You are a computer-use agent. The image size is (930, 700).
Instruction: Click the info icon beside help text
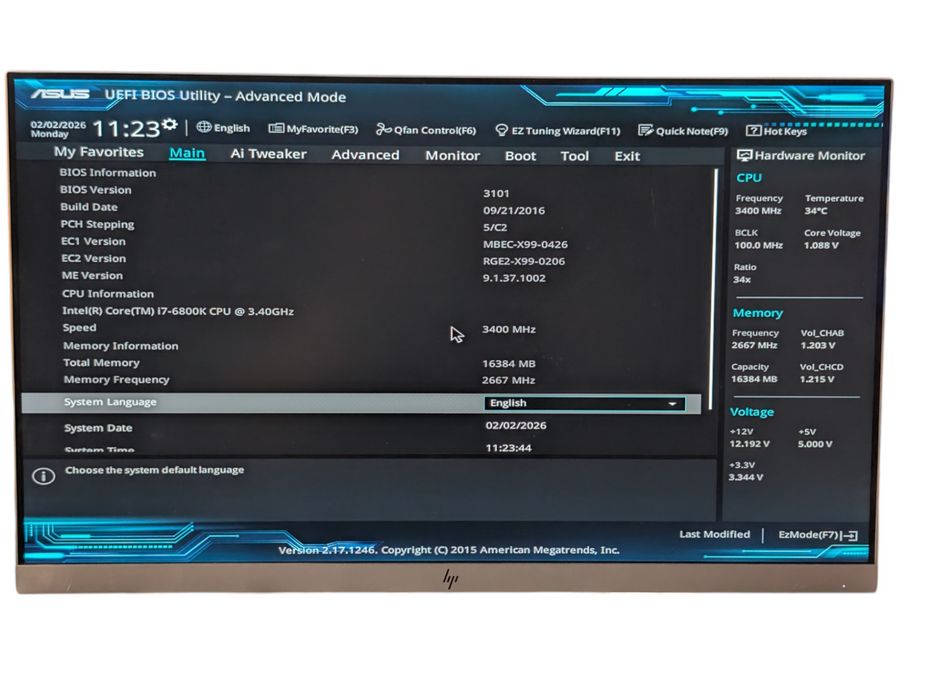click(43, 476)
